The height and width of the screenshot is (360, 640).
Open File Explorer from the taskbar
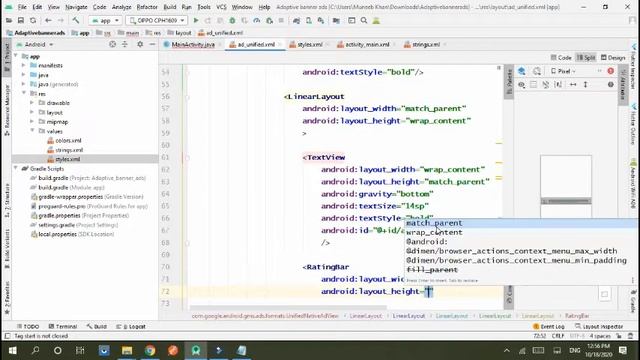point(127,350)
